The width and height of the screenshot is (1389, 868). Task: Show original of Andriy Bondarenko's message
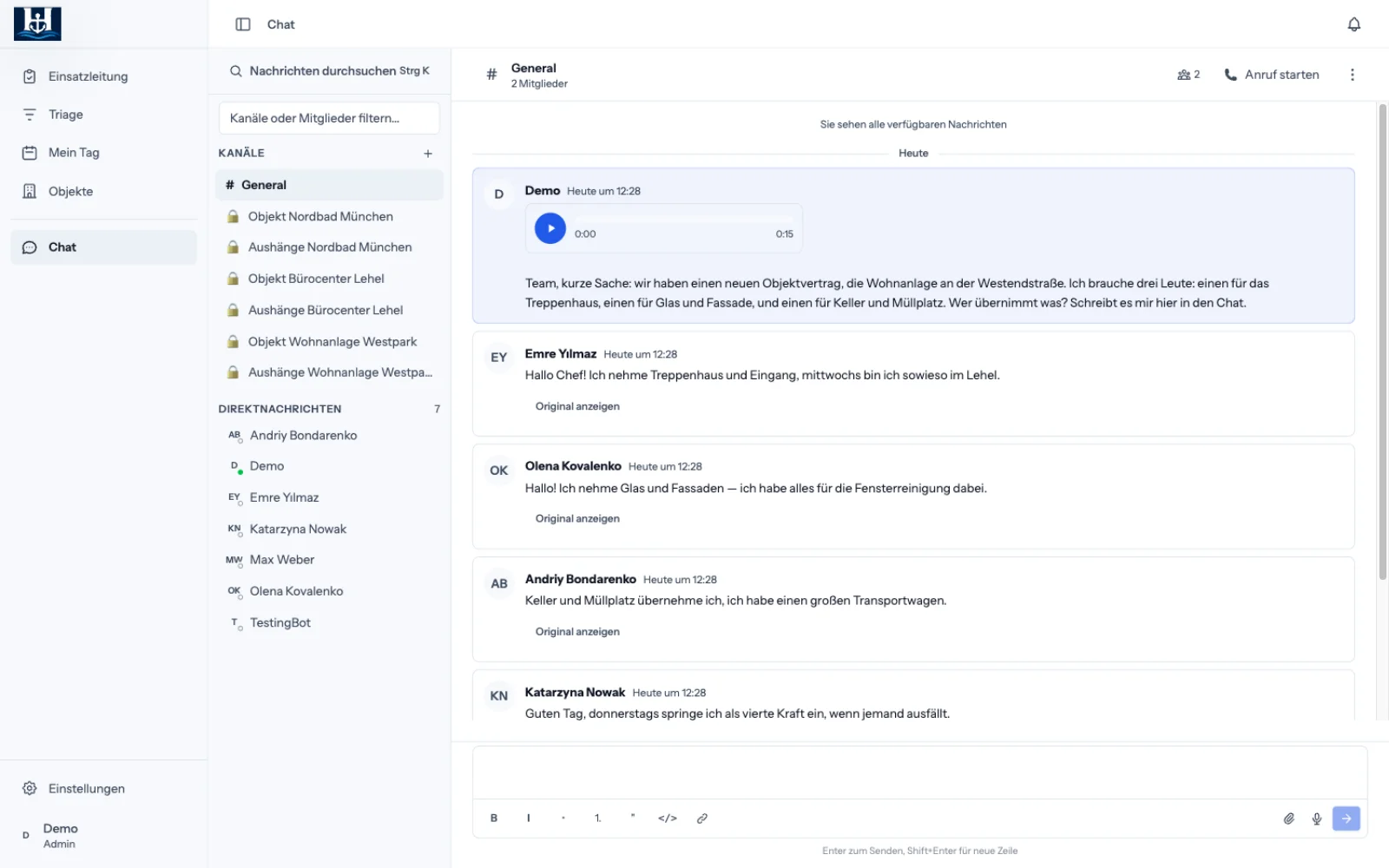[x=577, y=632]
